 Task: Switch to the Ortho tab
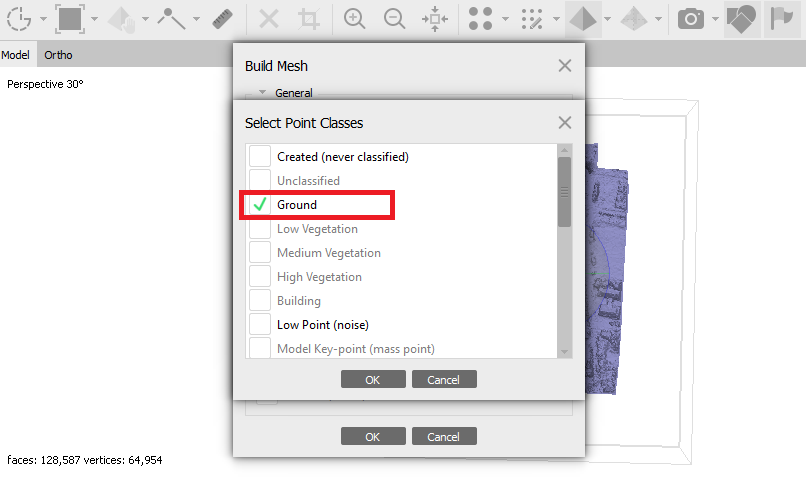point(58,55)
